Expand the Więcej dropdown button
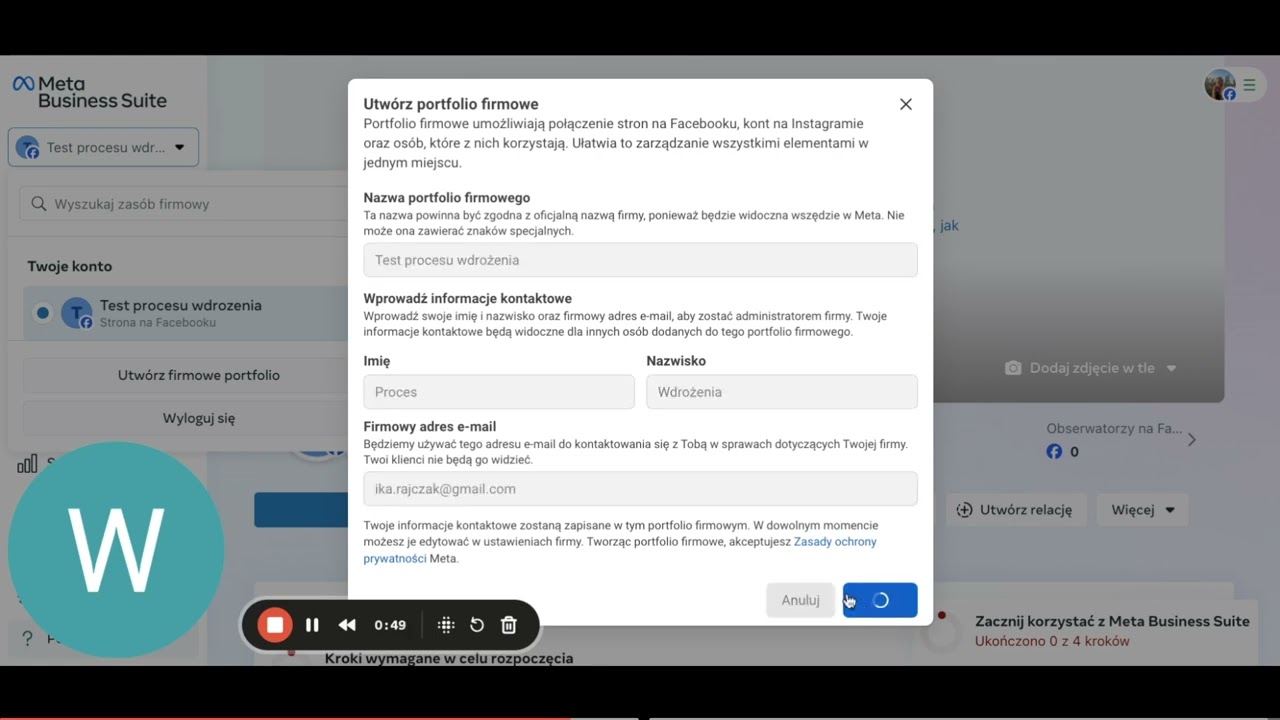1280x720 pixels. 1143,510
